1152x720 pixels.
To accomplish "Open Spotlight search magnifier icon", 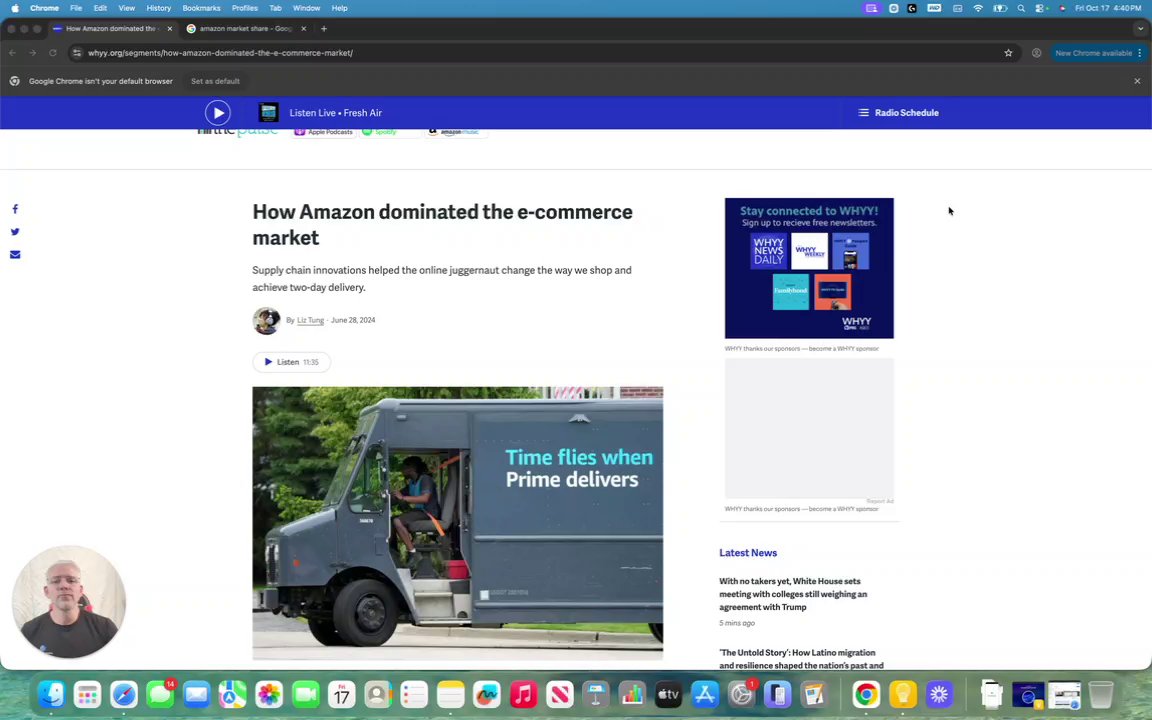I will tap(1021, 8).
